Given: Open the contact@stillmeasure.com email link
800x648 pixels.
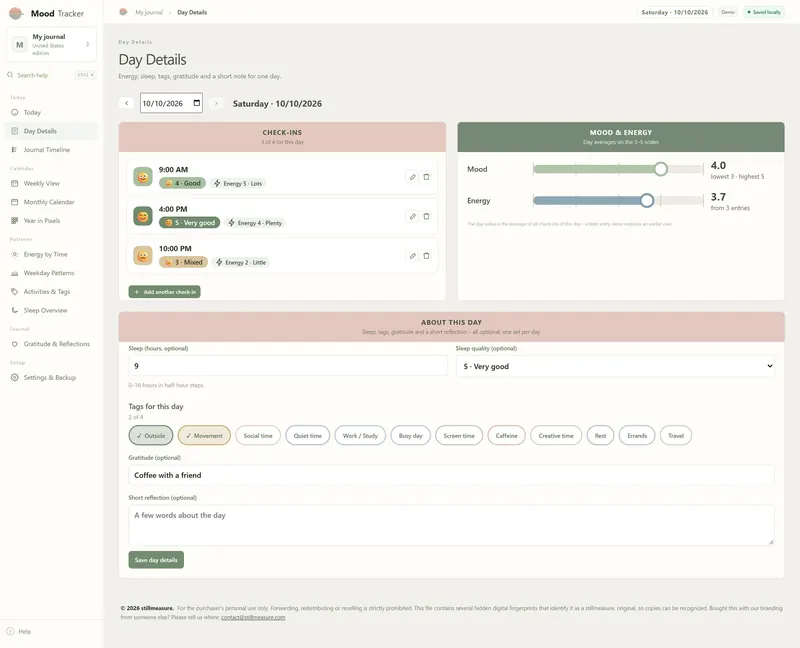Looking at the screenshot, I should click(x=253, y=617).
